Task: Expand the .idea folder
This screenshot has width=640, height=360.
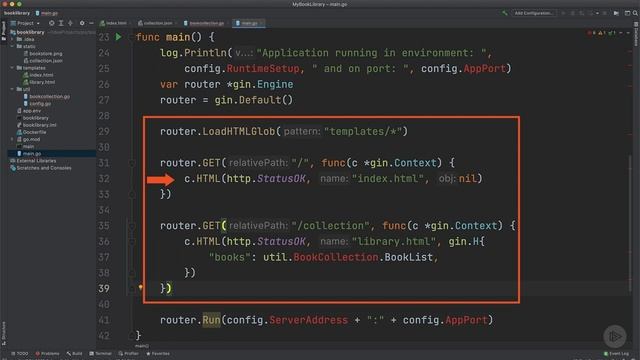Action: click(12, 39)
